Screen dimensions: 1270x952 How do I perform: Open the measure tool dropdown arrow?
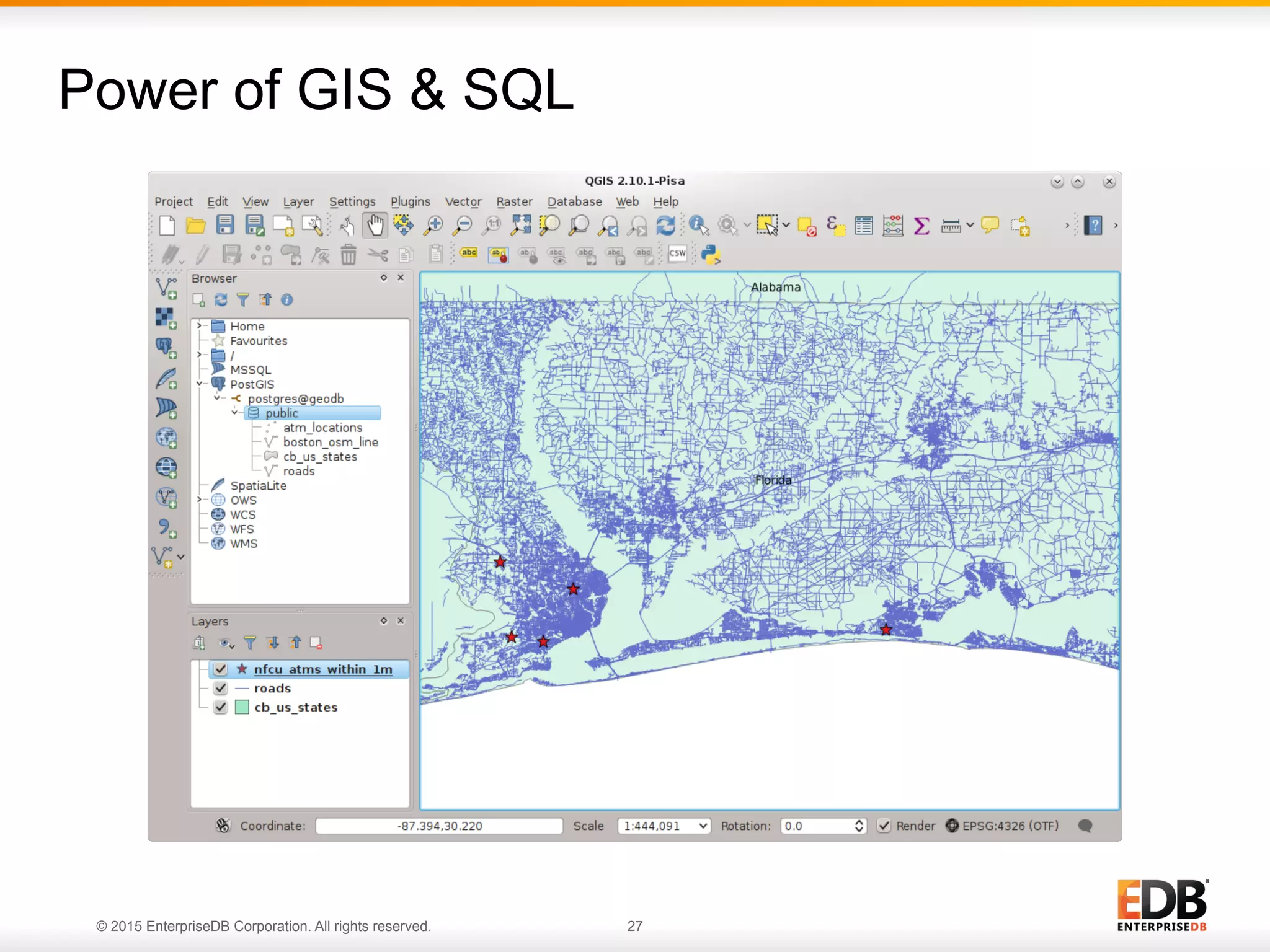(x=970, y=226)
